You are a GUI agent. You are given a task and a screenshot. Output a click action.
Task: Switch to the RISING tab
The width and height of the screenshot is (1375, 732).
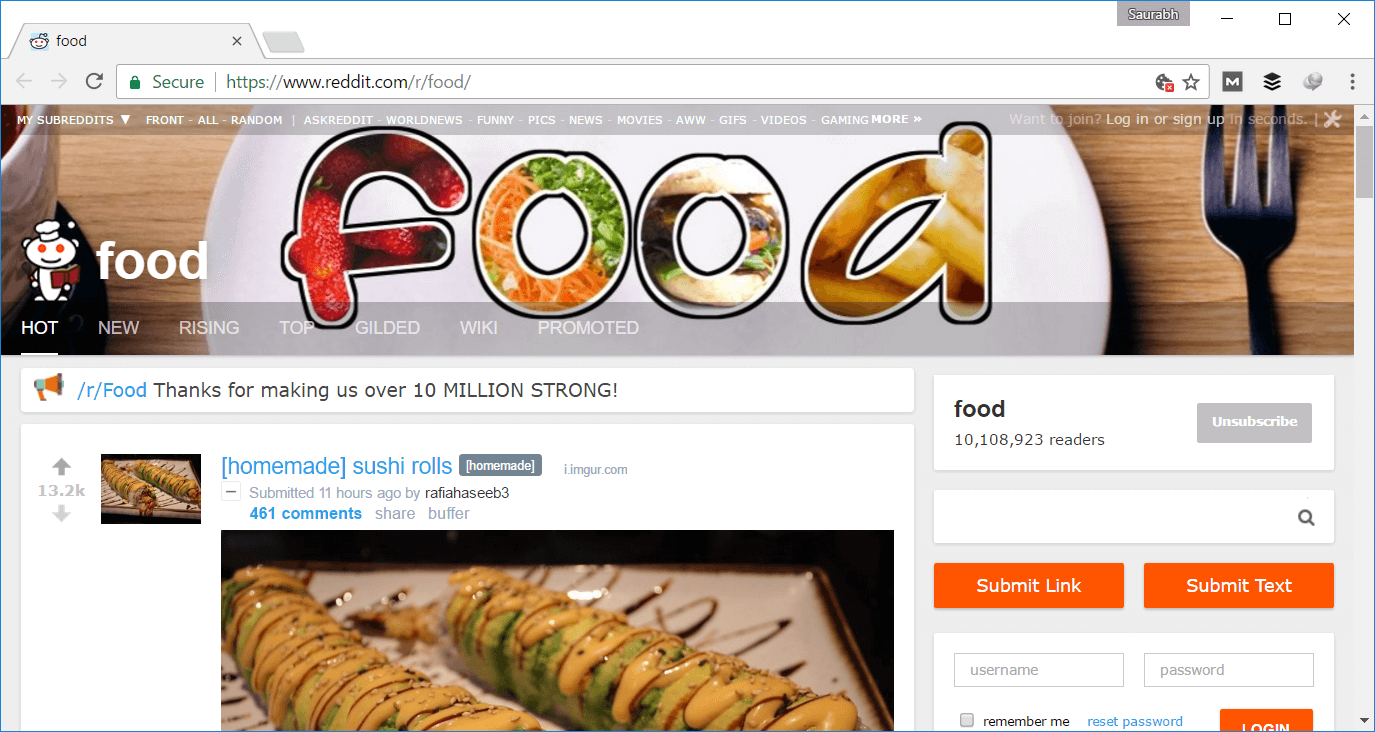[x=209, y=327]
